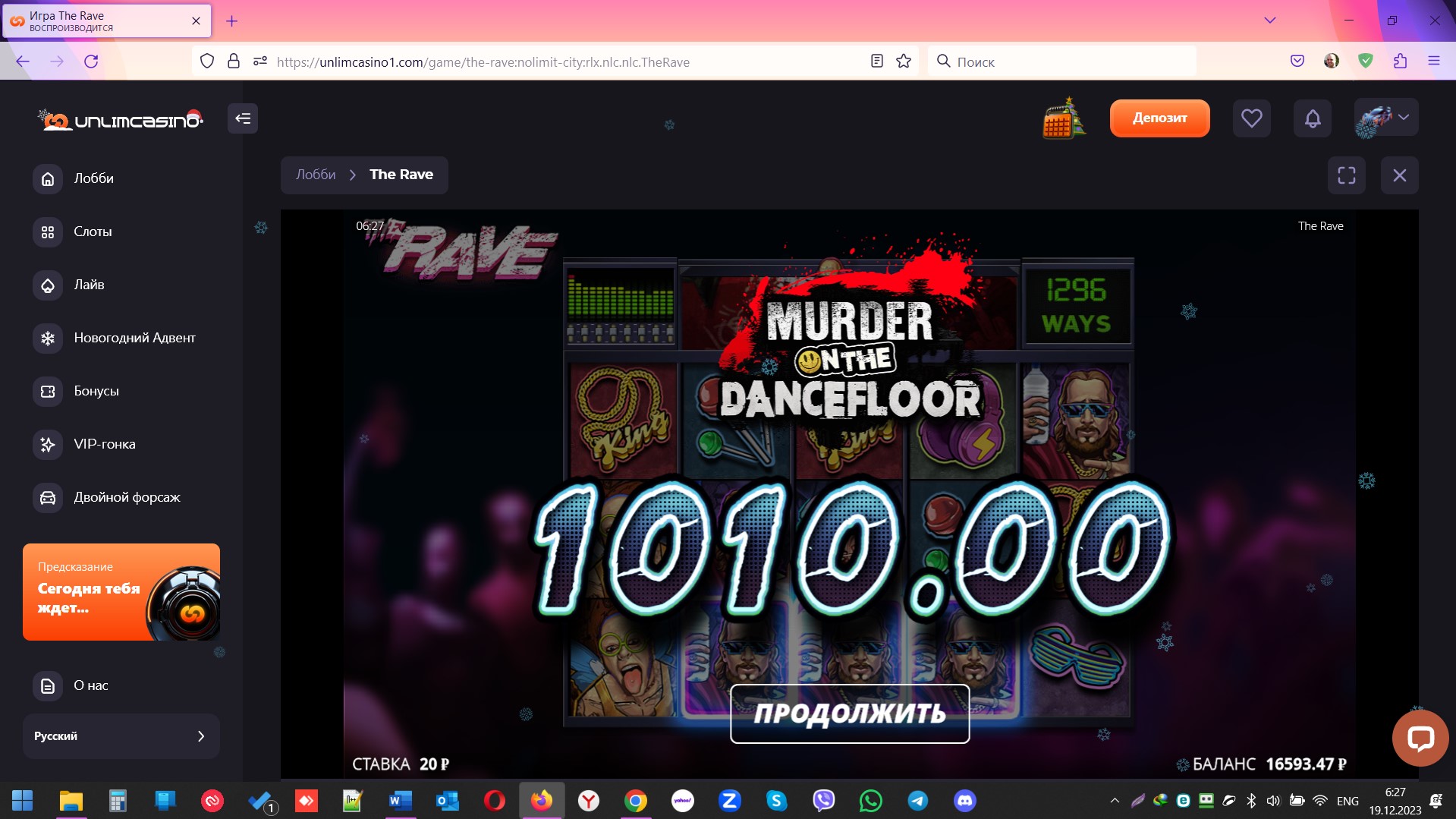The width and height of the screenshot is (1456, 819).
Task: Open File Explorer from taskbar
Action: tap(71, 801)
